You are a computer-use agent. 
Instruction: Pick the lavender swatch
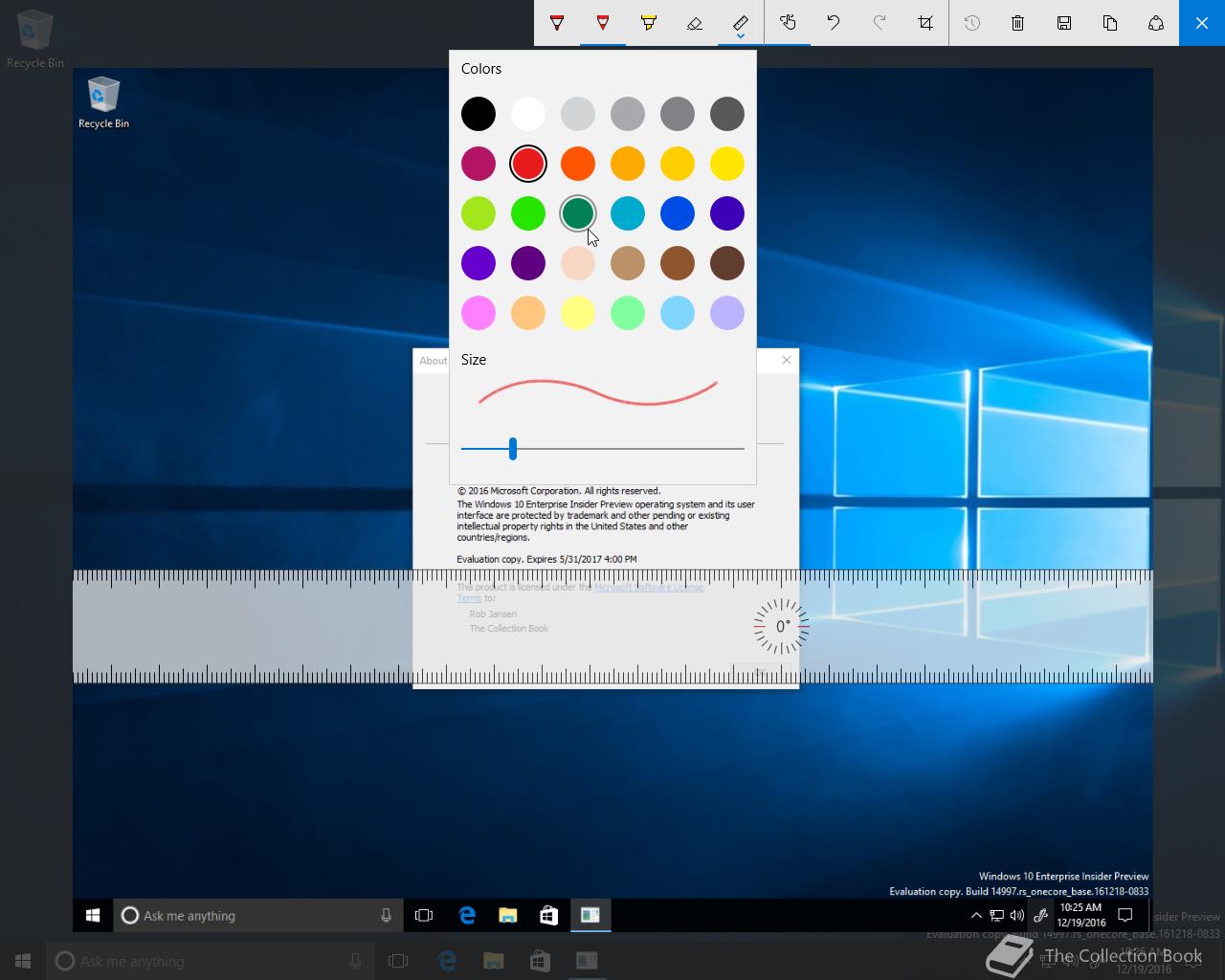[727, 313]
